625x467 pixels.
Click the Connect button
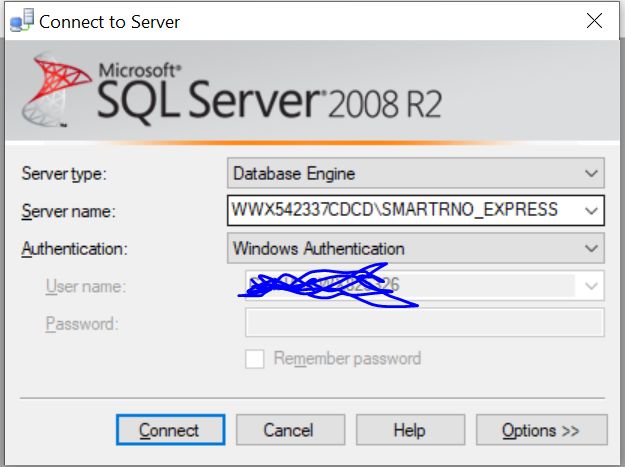171,430
